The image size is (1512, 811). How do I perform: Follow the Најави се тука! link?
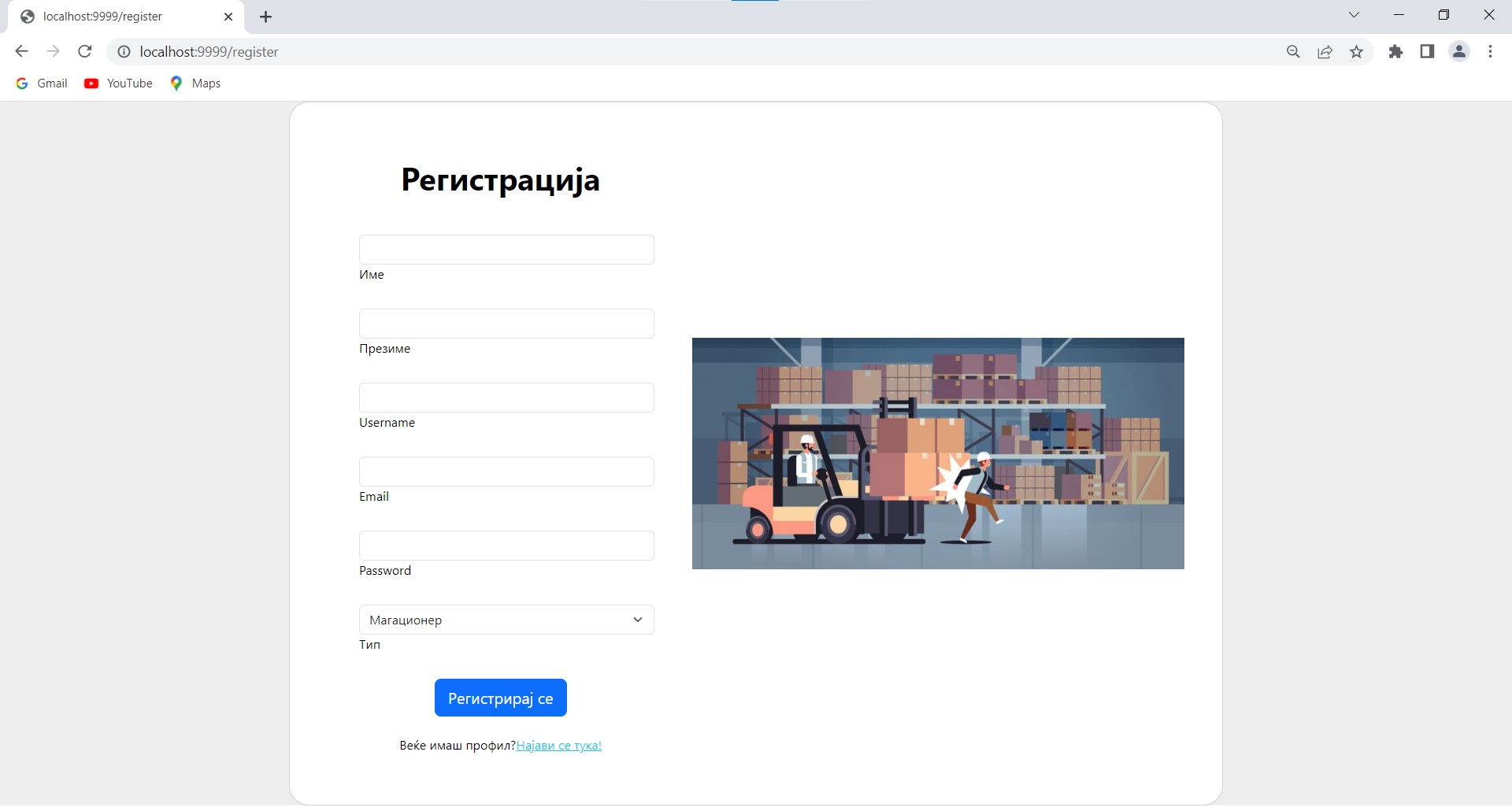tap(558, 746)
